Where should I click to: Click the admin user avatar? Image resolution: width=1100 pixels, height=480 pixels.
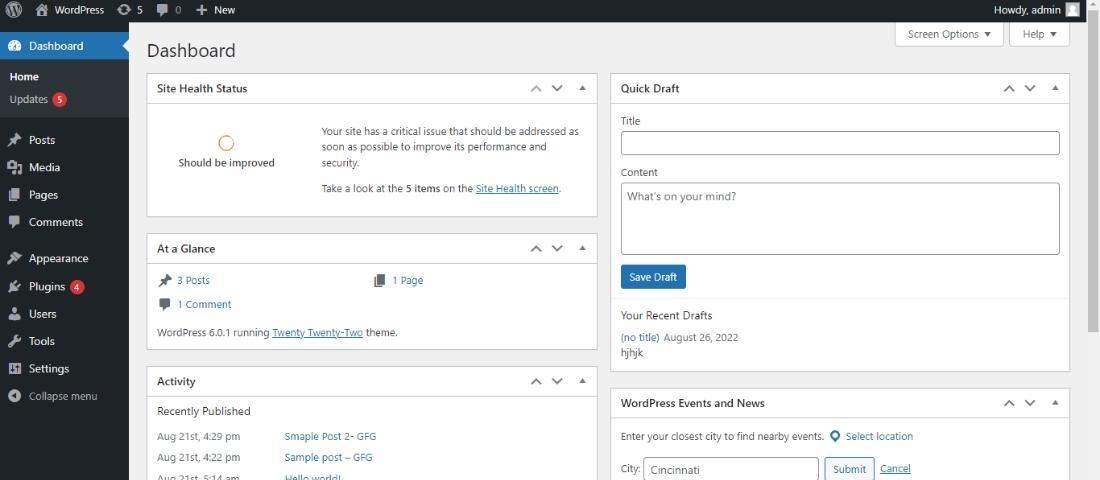tap(1072, 10)
